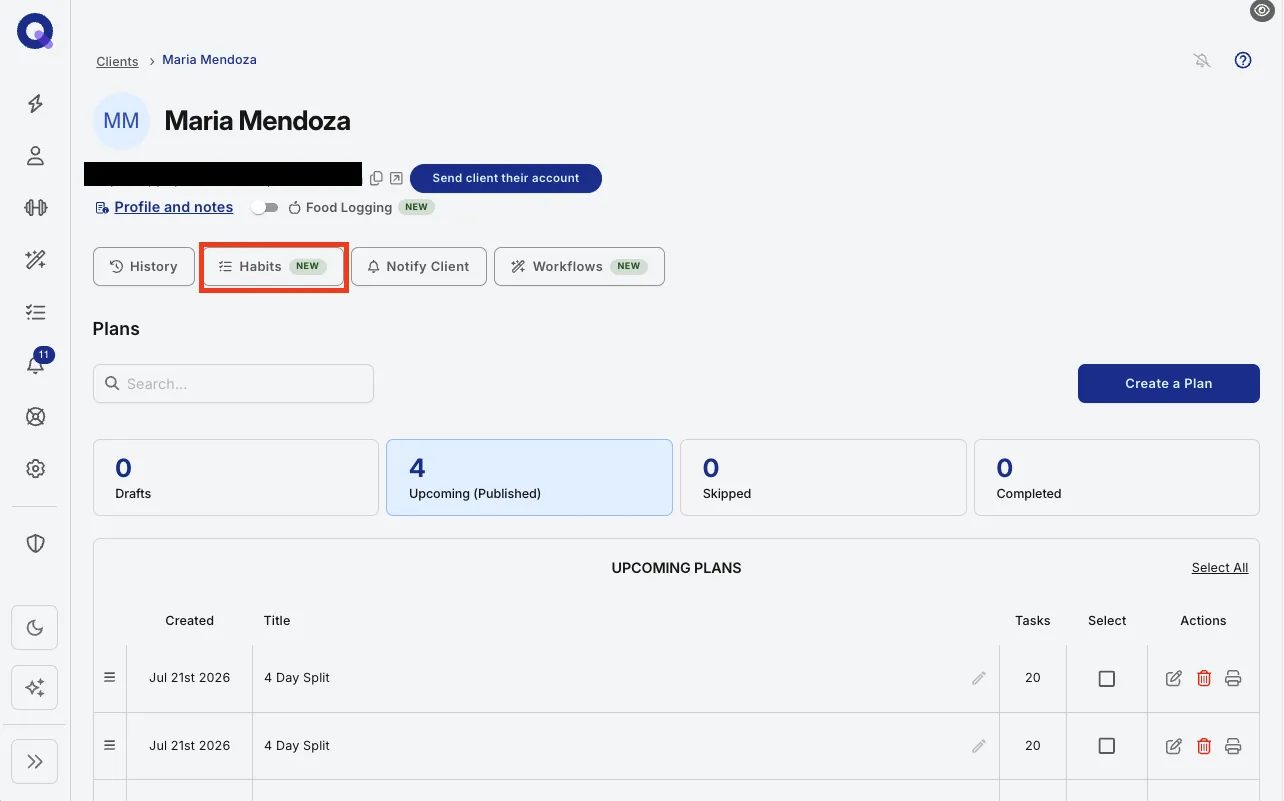This screenshot has width=1284, height=801.
Task: Open the help question mark icon
Action: pyautogui.click(x=1243, y=60)
